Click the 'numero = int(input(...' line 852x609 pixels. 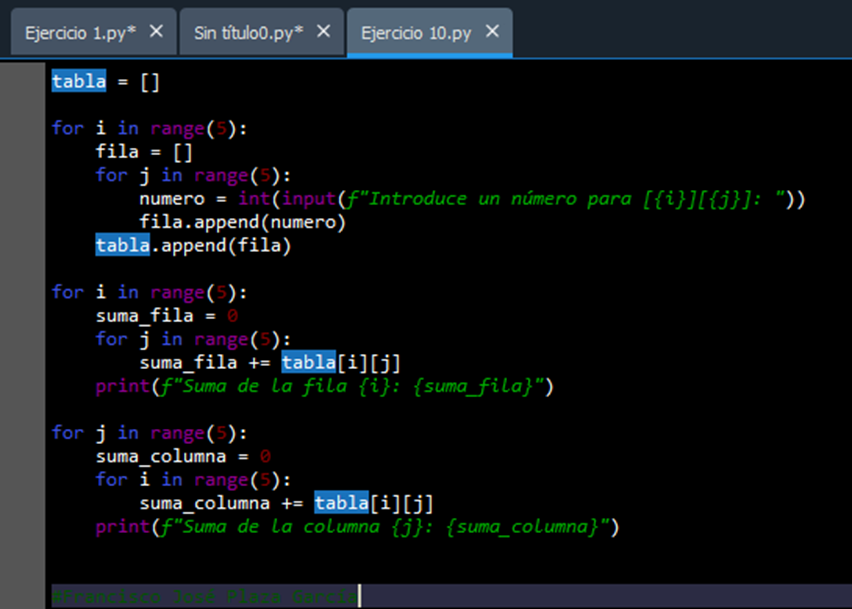pyautogui.click(x=472, y=199)
